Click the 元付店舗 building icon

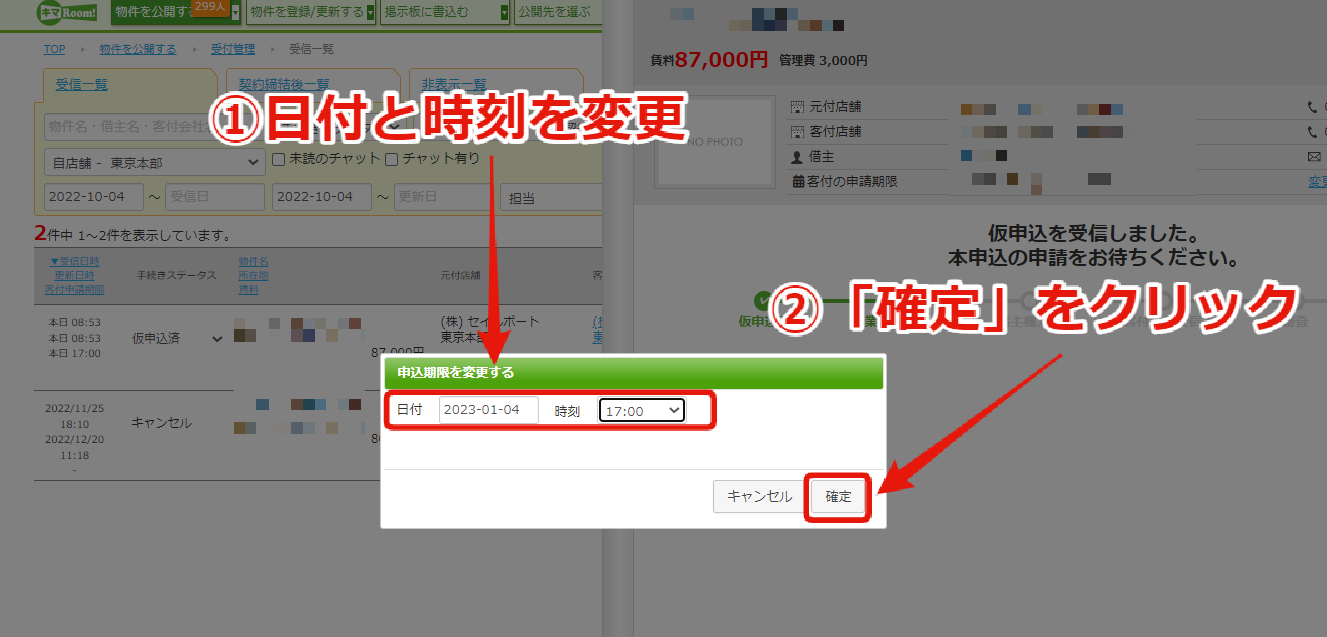click(798, 107)
